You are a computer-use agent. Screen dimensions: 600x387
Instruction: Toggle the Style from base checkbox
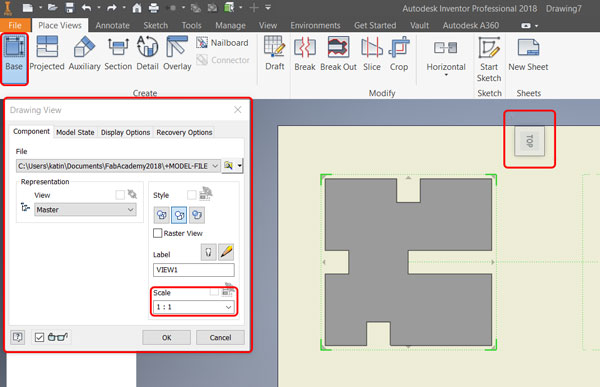(x=191, y=195)
